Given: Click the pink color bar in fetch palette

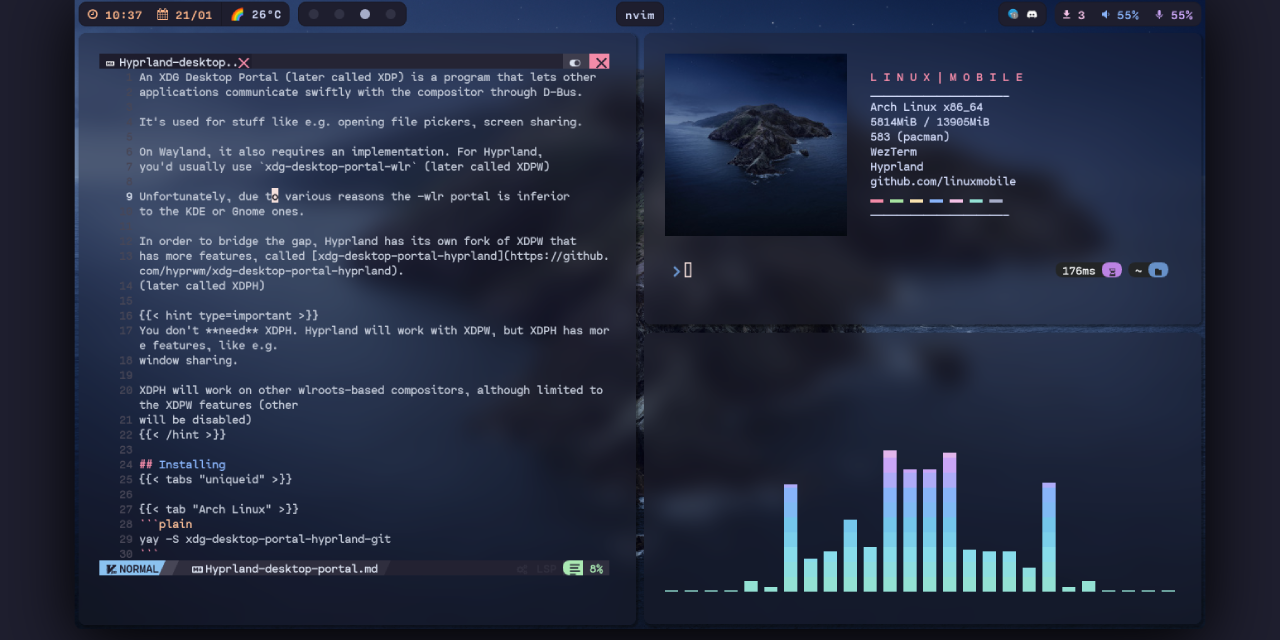Looking at the screenshot, I should (877, 201).
